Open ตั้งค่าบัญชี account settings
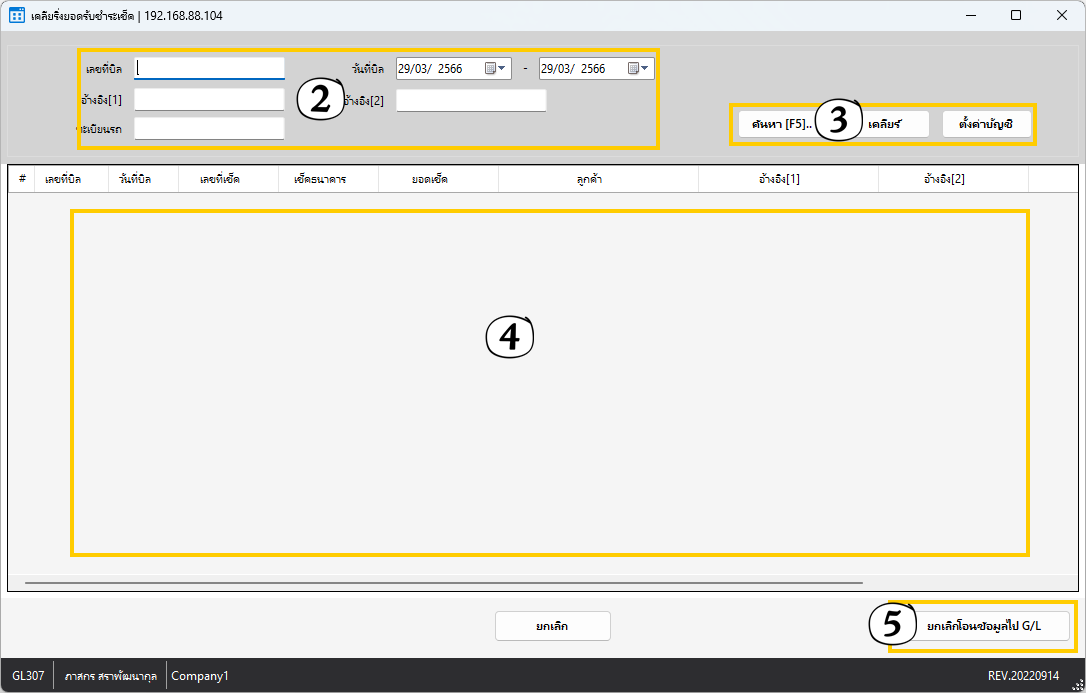 986,124
